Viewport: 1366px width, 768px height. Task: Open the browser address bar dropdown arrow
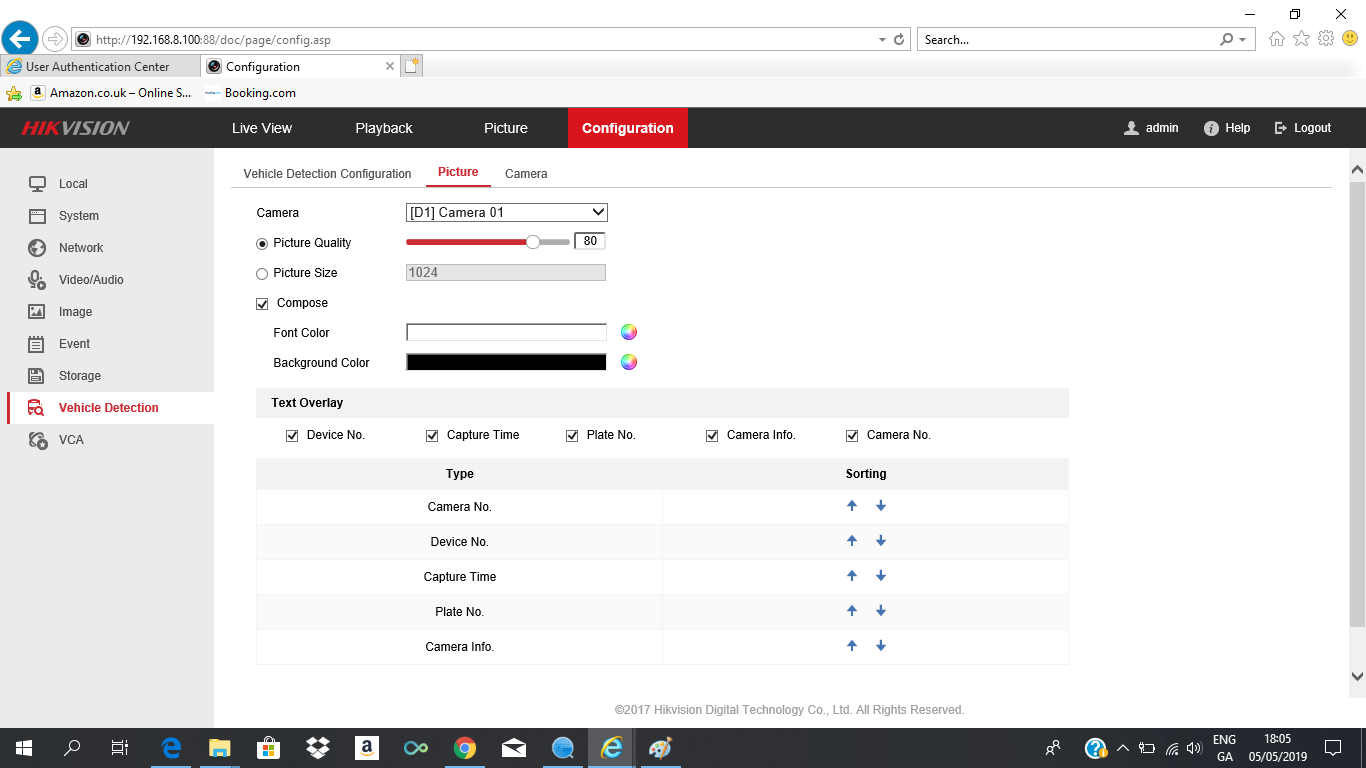pos(882,40)
